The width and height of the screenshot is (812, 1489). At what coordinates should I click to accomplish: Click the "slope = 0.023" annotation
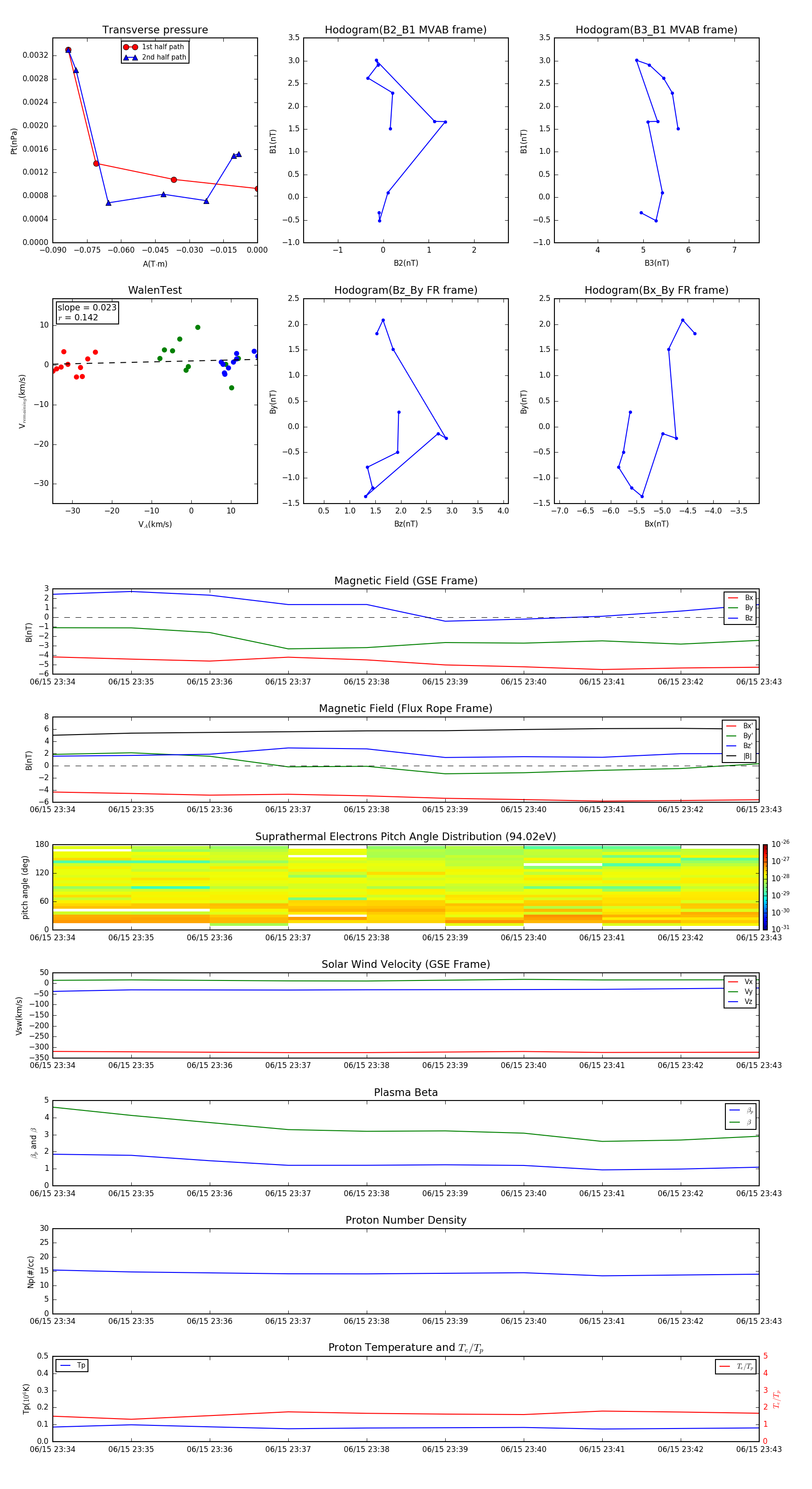tap(87, 308)
